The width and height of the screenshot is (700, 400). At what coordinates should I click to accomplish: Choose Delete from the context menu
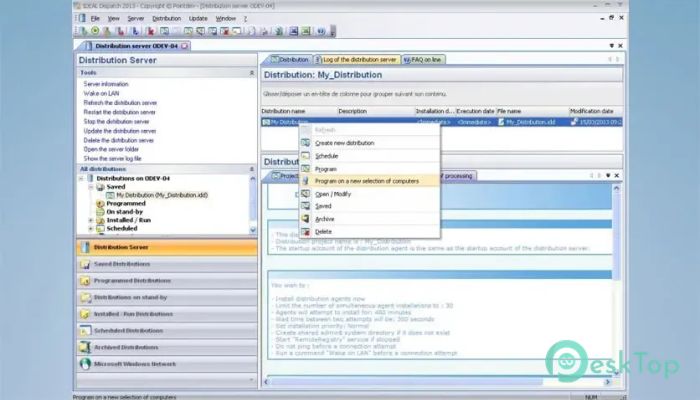[x=369, y=232]
